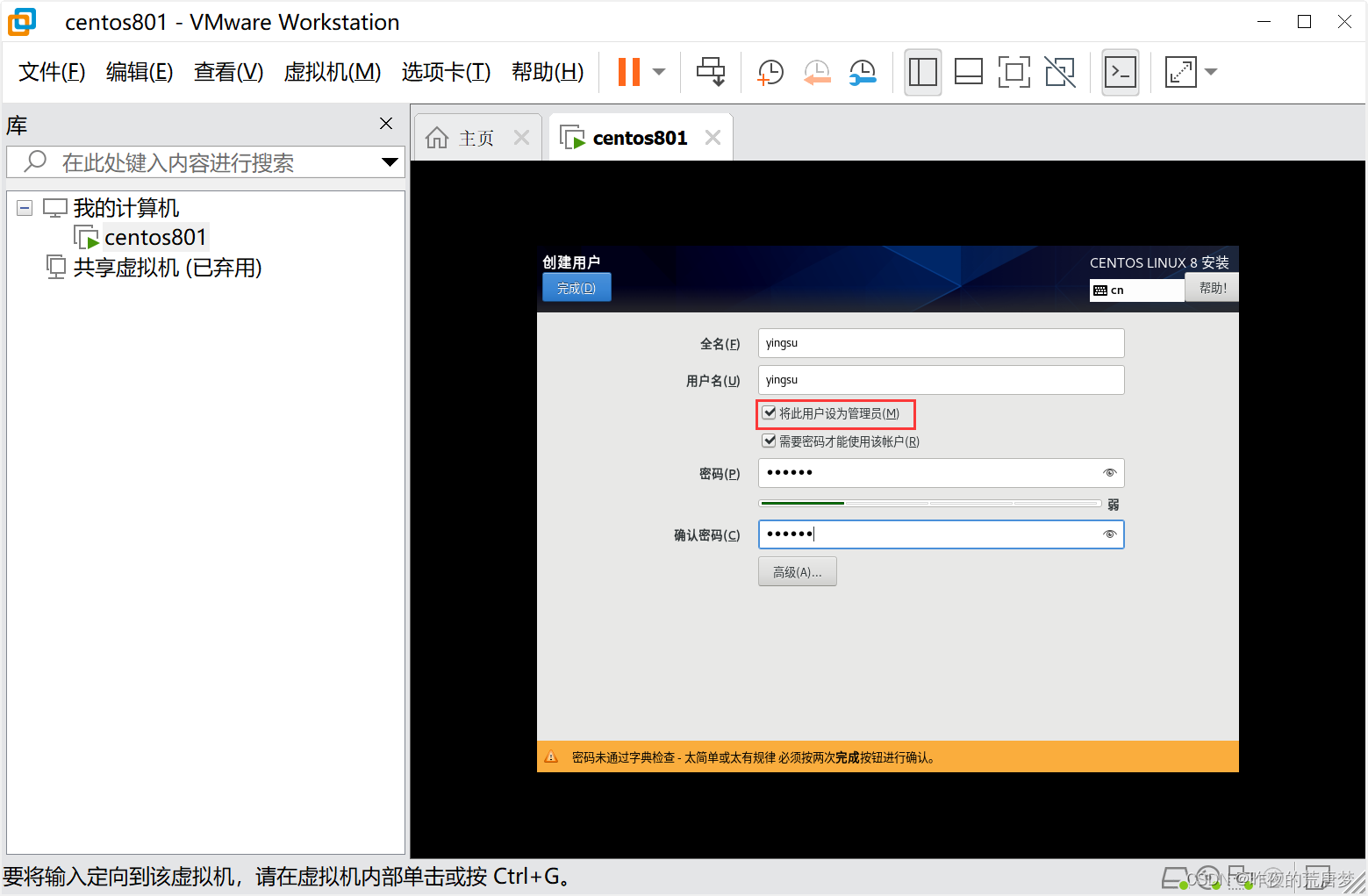
Task: Click the warning icon in the orange bar
Action: tap(551, 756)
